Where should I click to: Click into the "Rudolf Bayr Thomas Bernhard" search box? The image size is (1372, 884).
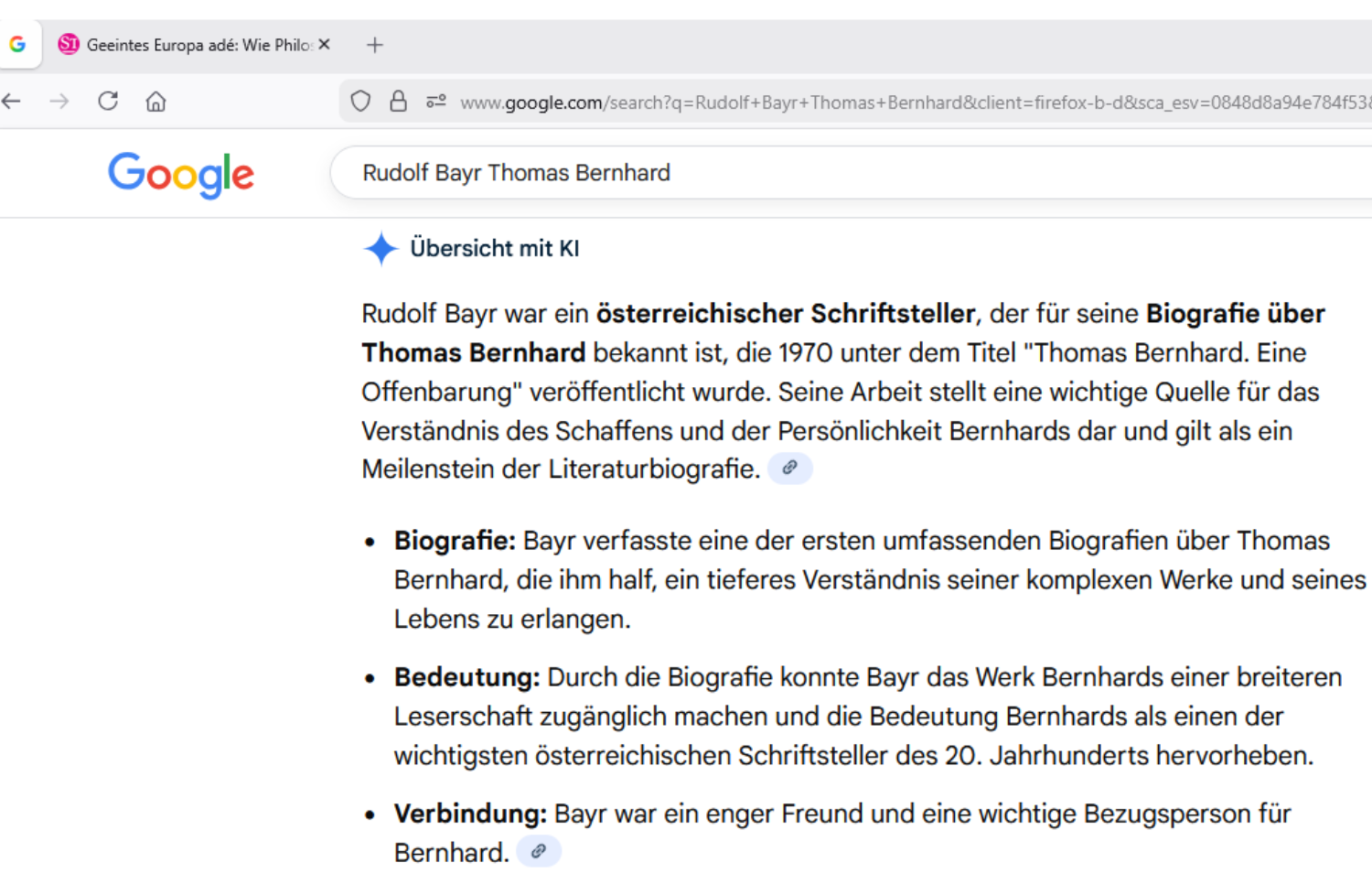point(823,173)
